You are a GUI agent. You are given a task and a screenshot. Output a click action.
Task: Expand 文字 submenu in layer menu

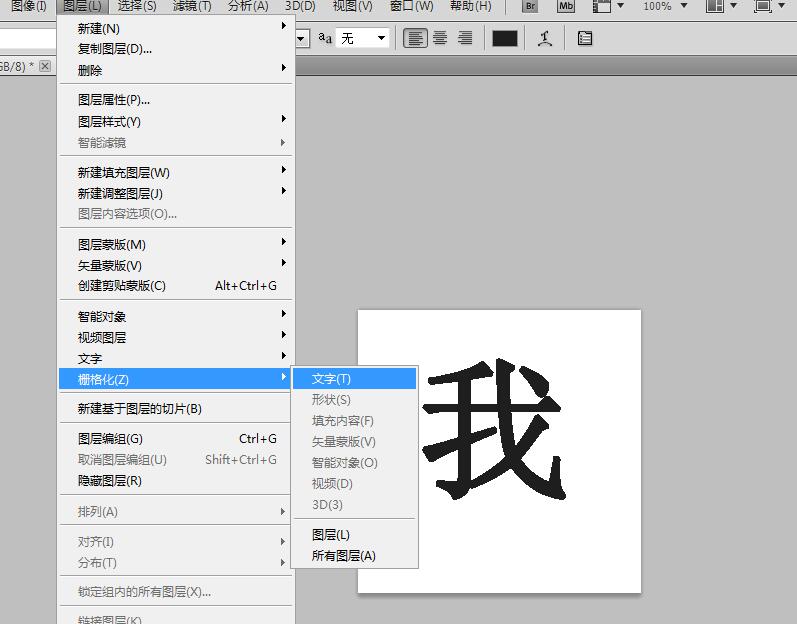(176, 359)
